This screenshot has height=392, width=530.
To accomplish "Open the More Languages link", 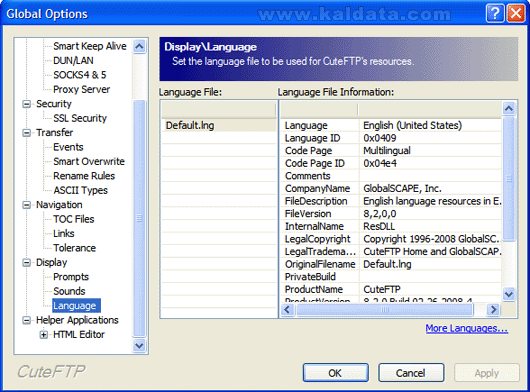I will 466,328.
